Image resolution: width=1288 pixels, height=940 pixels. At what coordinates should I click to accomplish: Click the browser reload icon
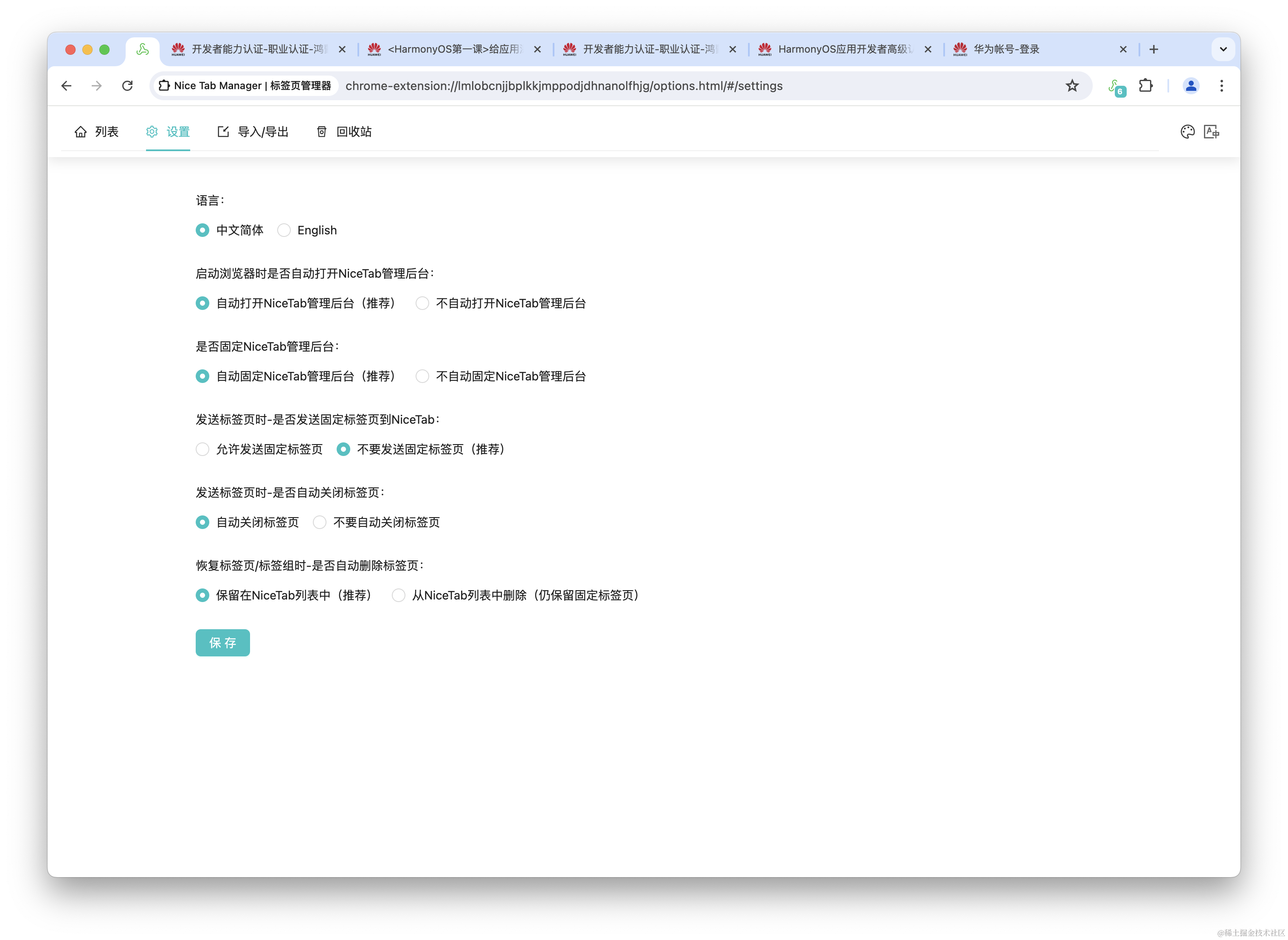point(127,86)
